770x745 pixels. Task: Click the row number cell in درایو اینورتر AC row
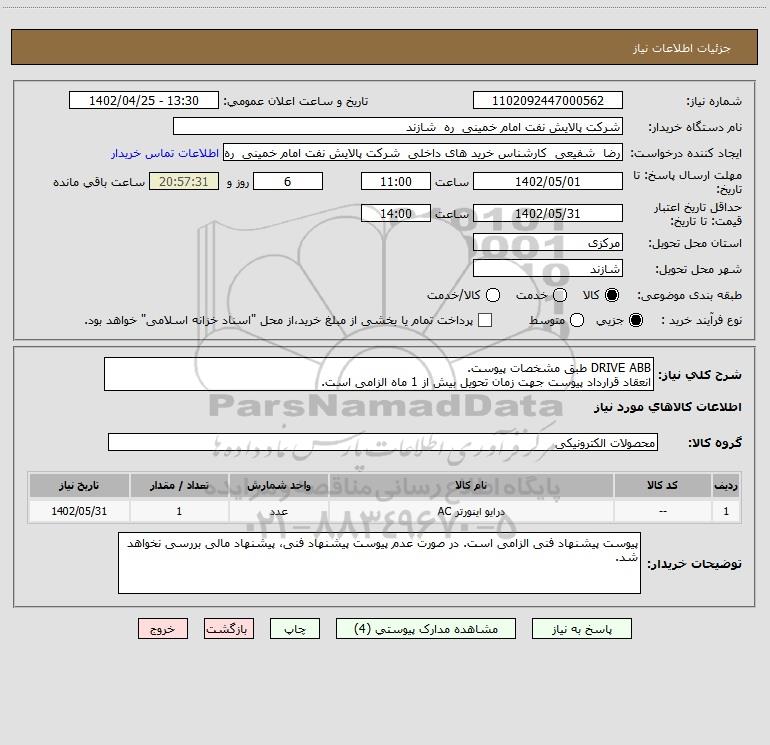click(x=726, y=511)
